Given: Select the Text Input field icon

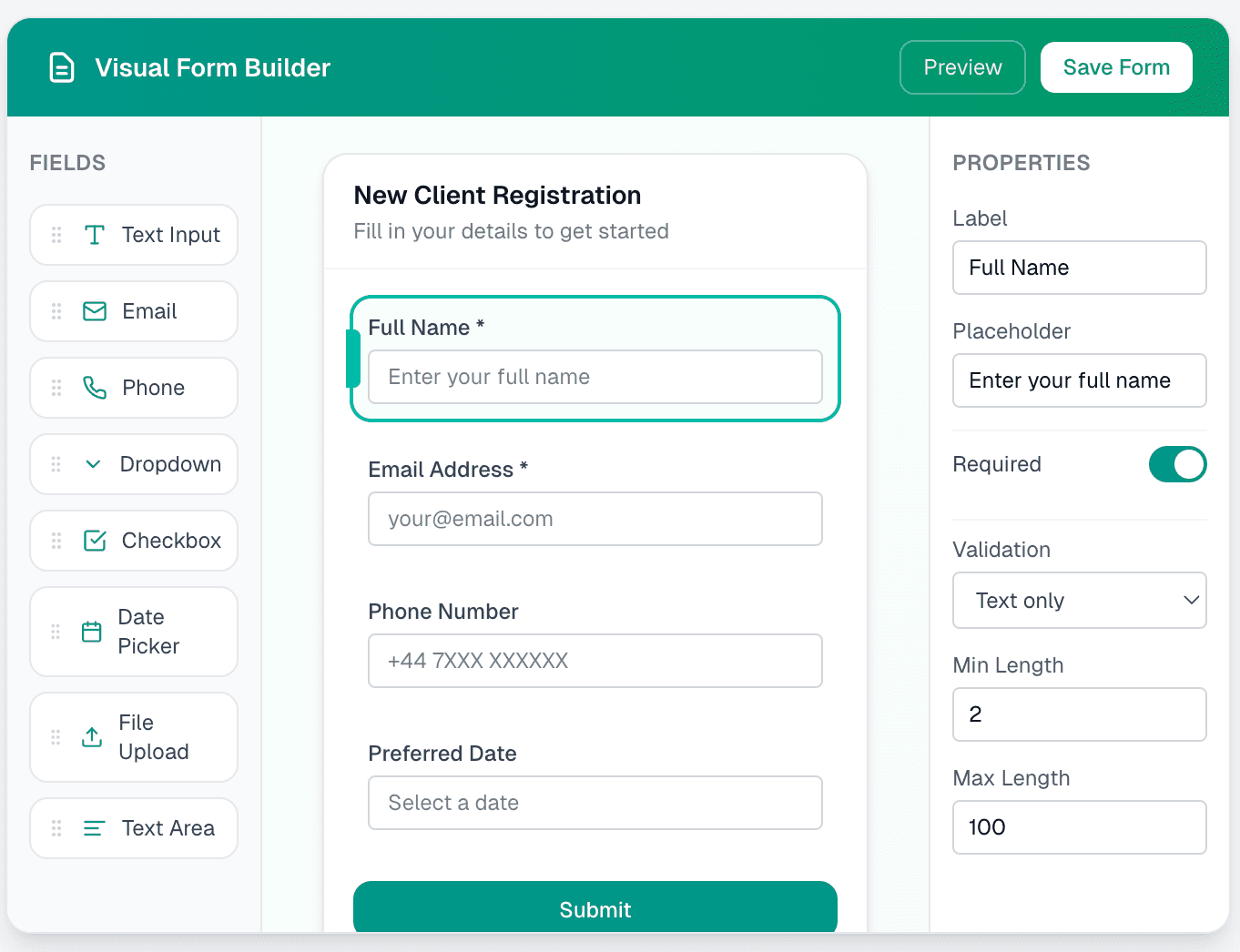Looking at the screenshot, I should pos(95,234).
